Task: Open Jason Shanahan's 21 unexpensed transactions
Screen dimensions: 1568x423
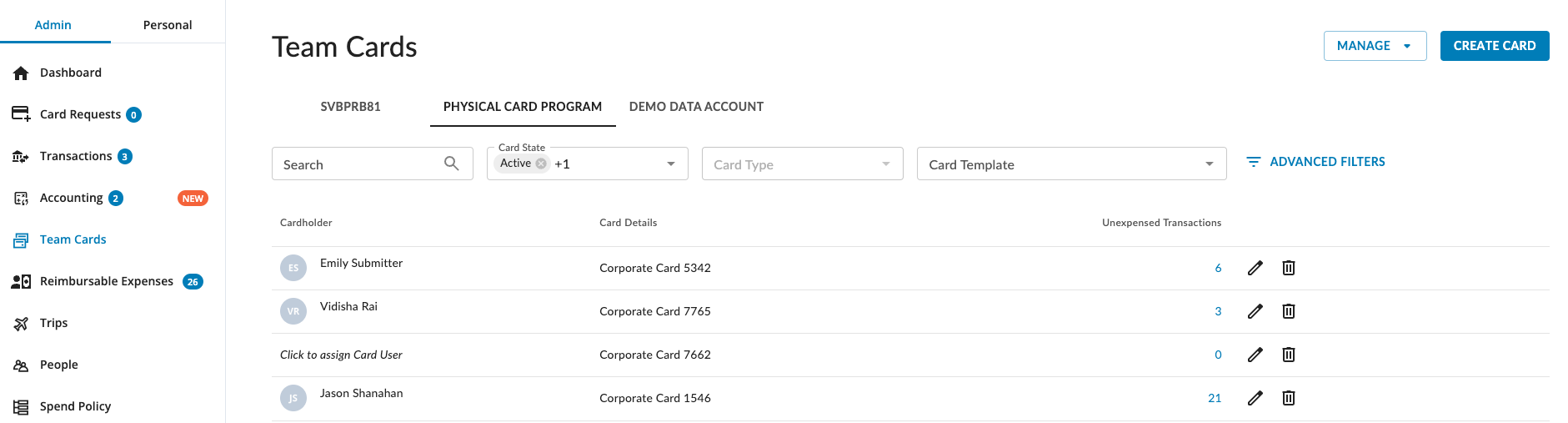Action: coord(1214,398)
